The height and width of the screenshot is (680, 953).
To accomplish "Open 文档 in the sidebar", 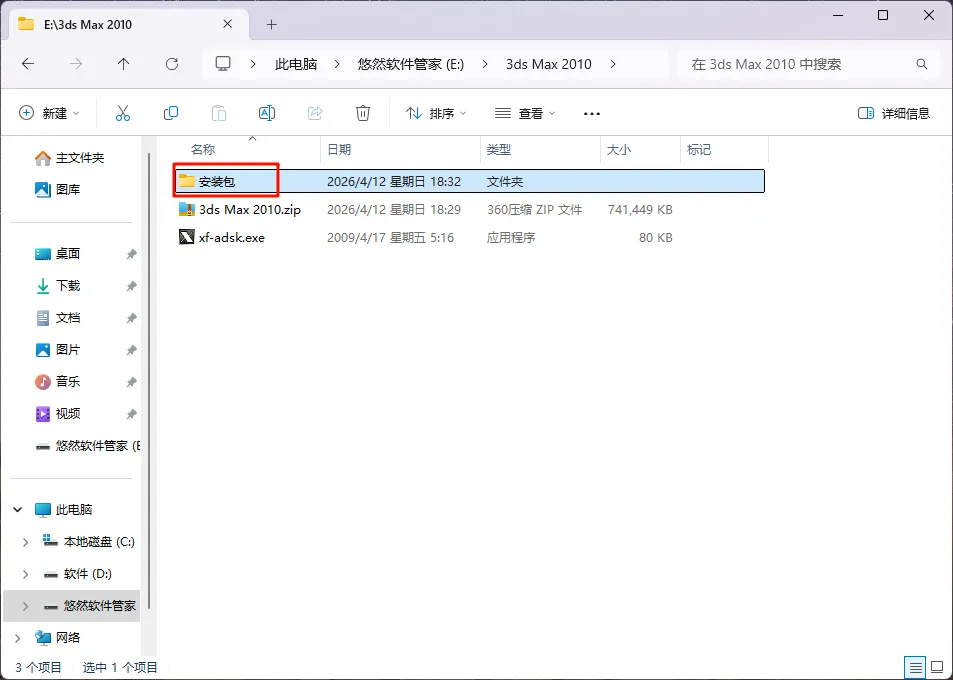I will pyautogui.click(x=57, y=318).
